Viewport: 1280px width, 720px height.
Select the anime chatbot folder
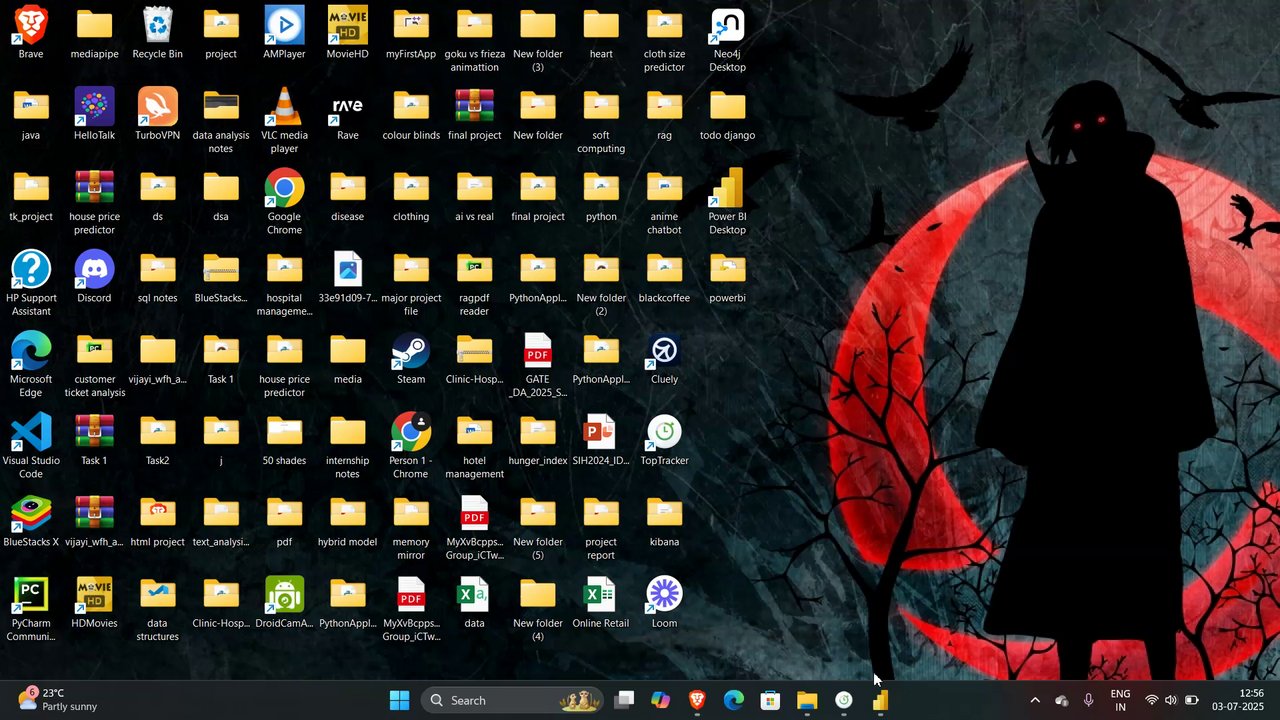(x=664, y=201)
